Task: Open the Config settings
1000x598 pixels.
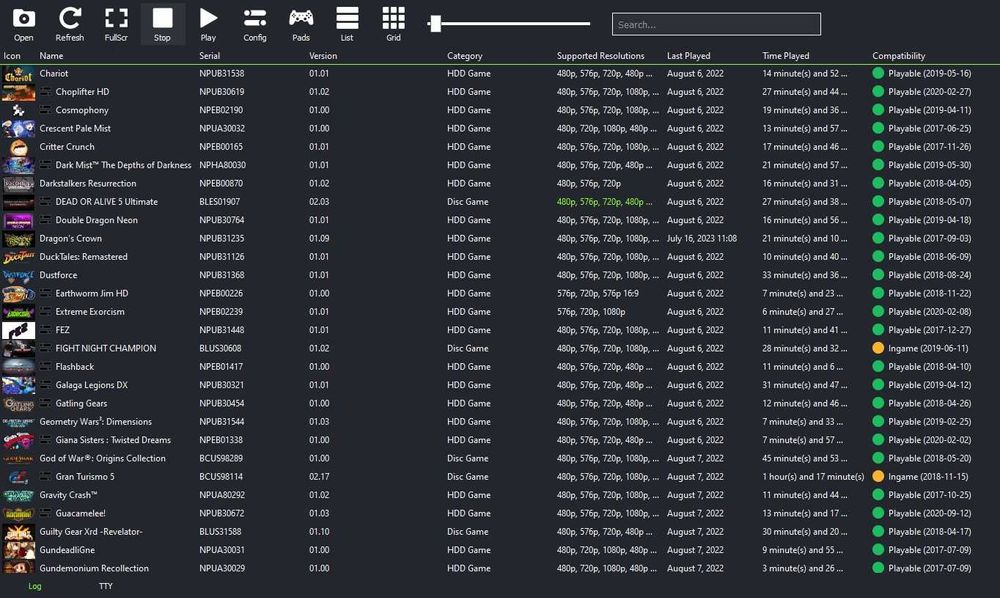Action: [x=254, y=24]
